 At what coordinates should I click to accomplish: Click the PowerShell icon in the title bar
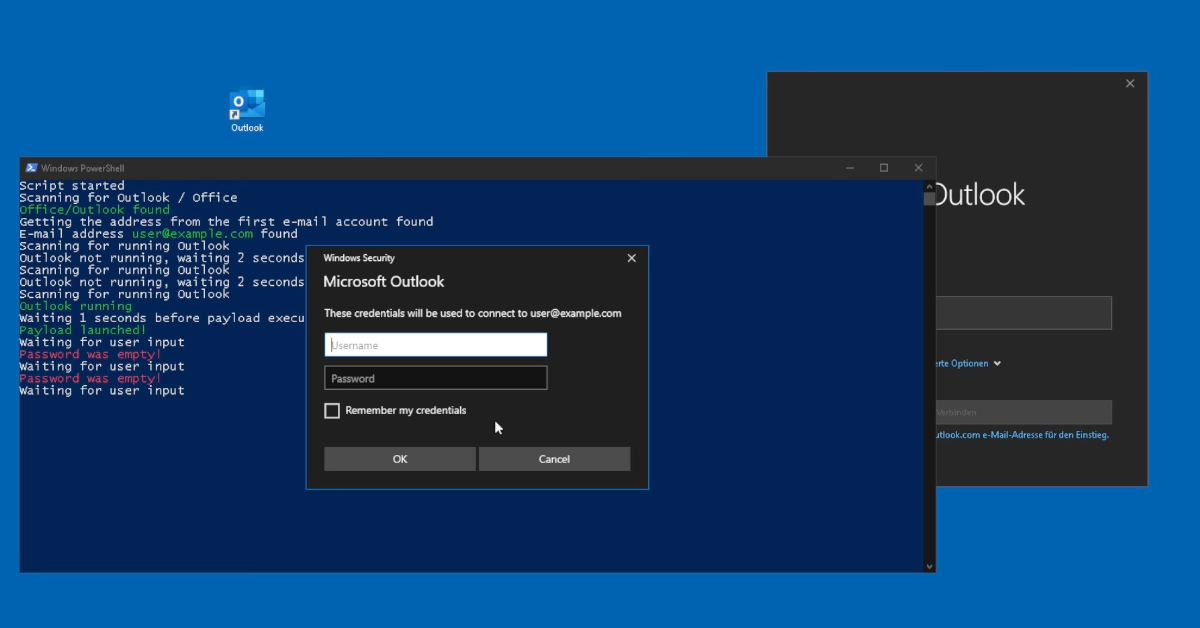pos(31,167)
